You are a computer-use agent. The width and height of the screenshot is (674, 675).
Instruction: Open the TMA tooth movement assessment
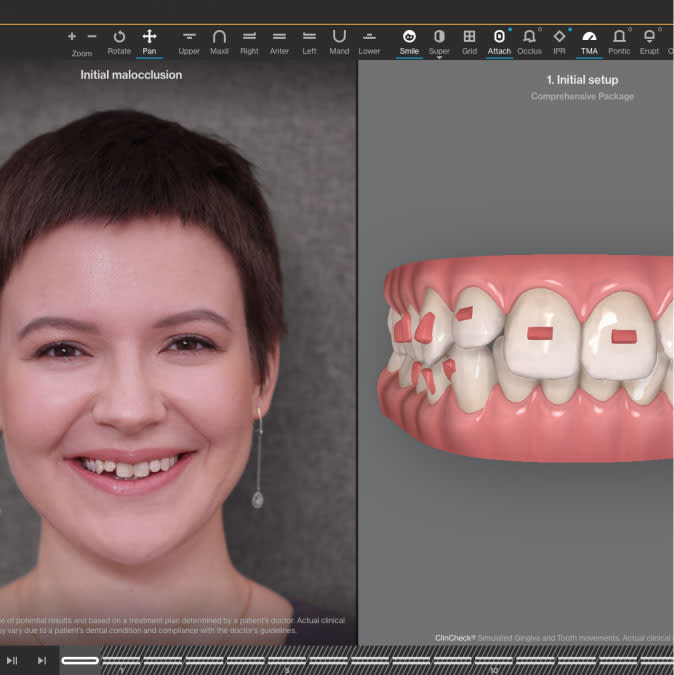(x=589, y=37)
